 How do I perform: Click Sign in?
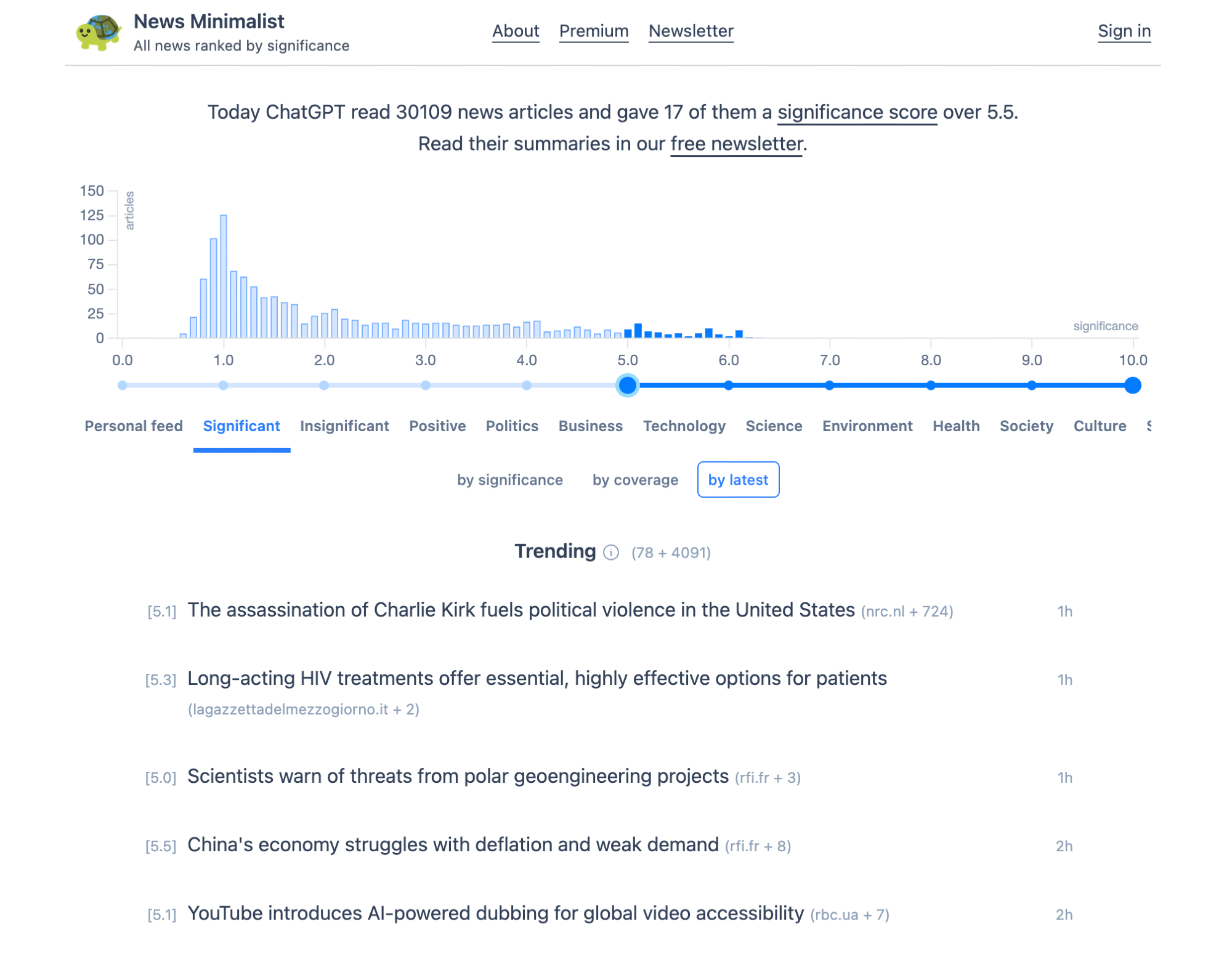pos(1124,31)
